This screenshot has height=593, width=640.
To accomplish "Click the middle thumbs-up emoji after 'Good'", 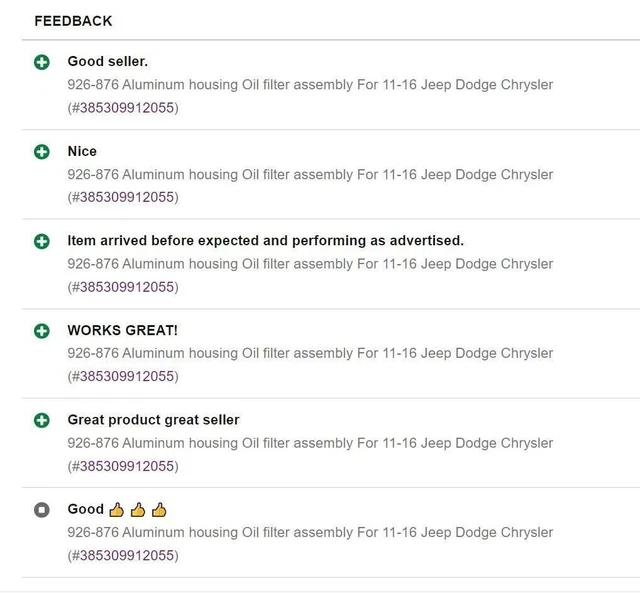I will click(138, 510).
